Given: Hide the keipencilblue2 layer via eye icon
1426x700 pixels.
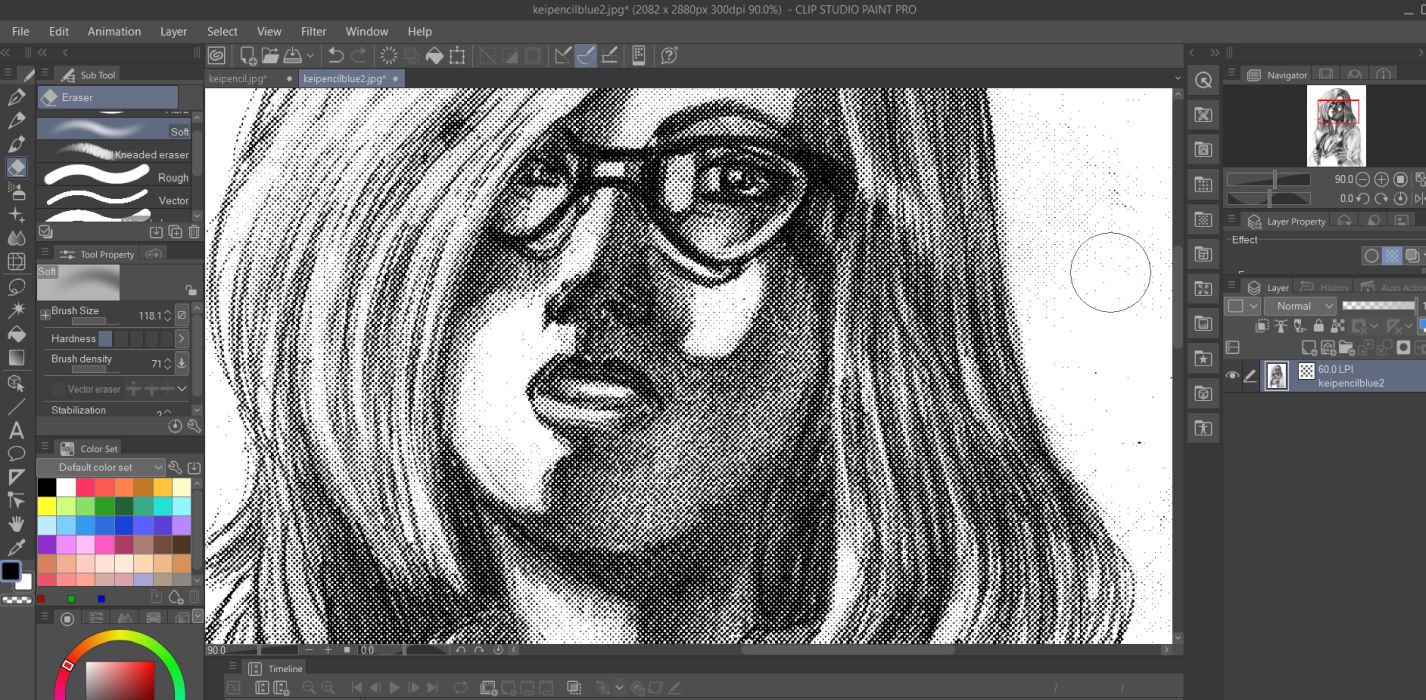Looking at the screenshot, I should tap(1232, 376).
